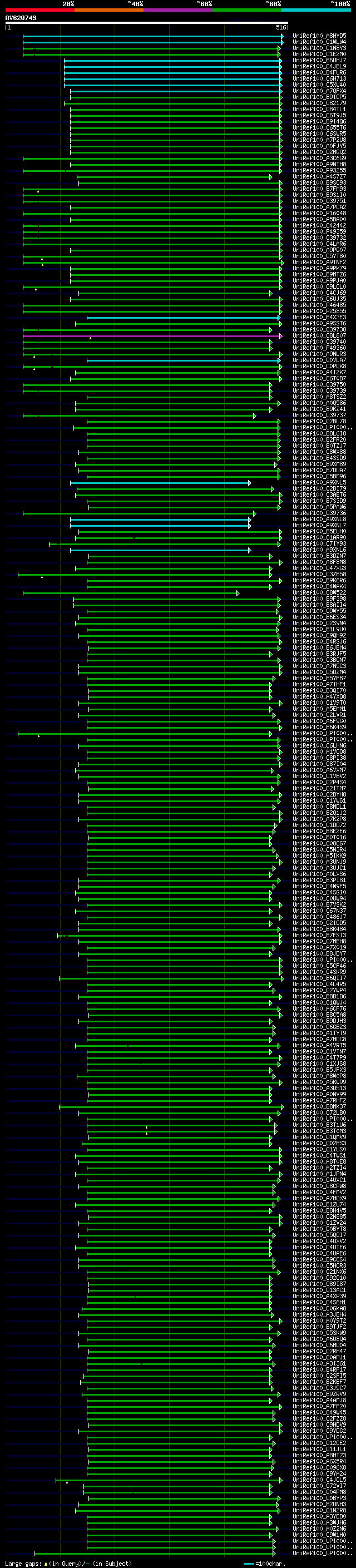Select subject UniRef100_A9XNL5
Viewport: 356px width, 1568px height.
pos(319,483)
